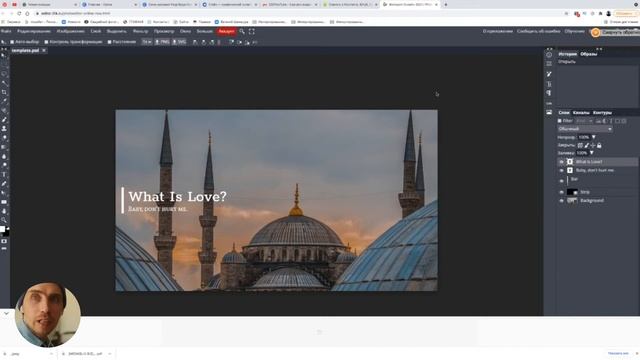Click the Сообщить об ошибке link

tap(538, 31)
